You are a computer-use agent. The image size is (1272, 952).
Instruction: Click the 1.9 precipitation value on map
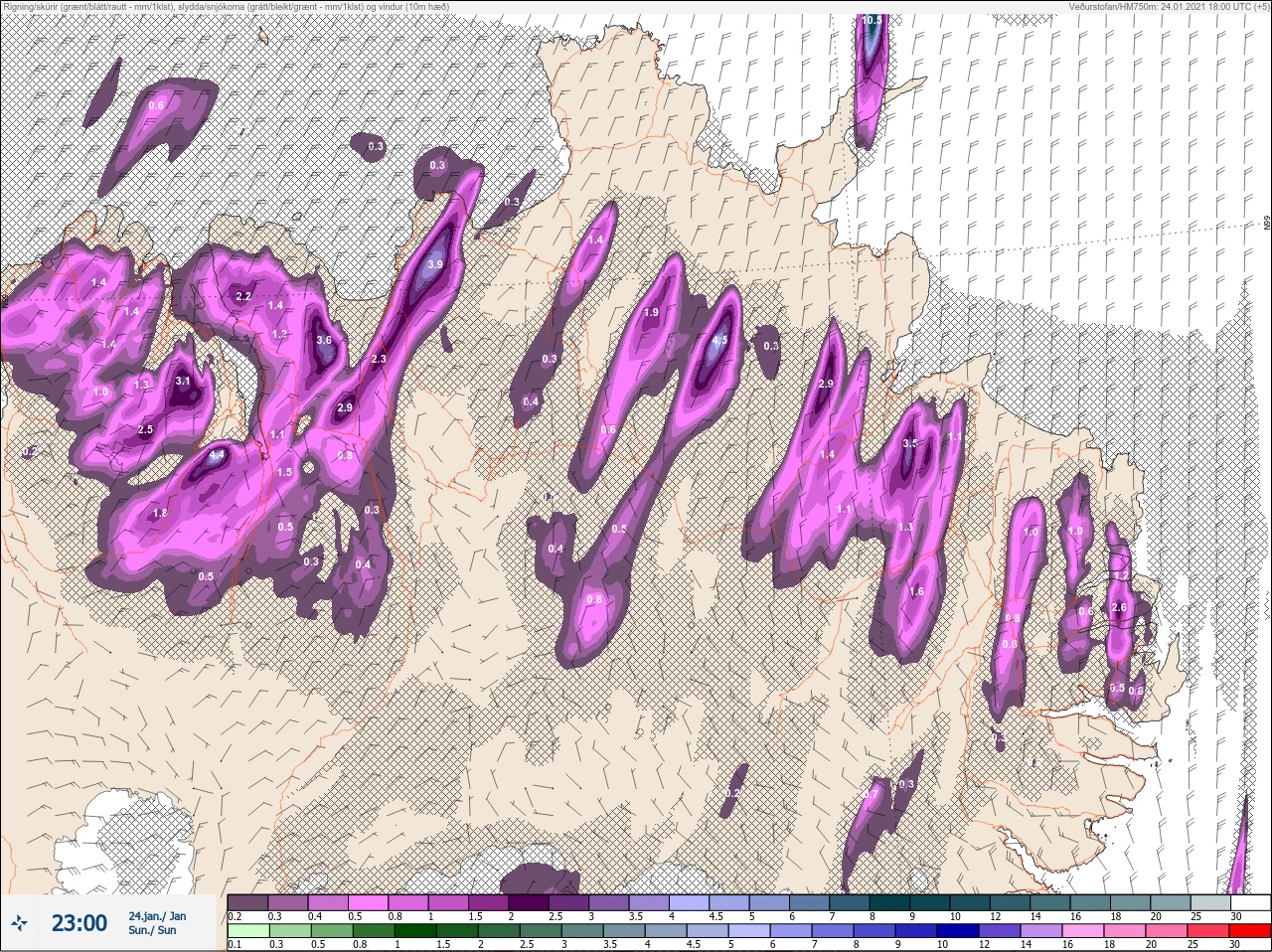point(651,312)
